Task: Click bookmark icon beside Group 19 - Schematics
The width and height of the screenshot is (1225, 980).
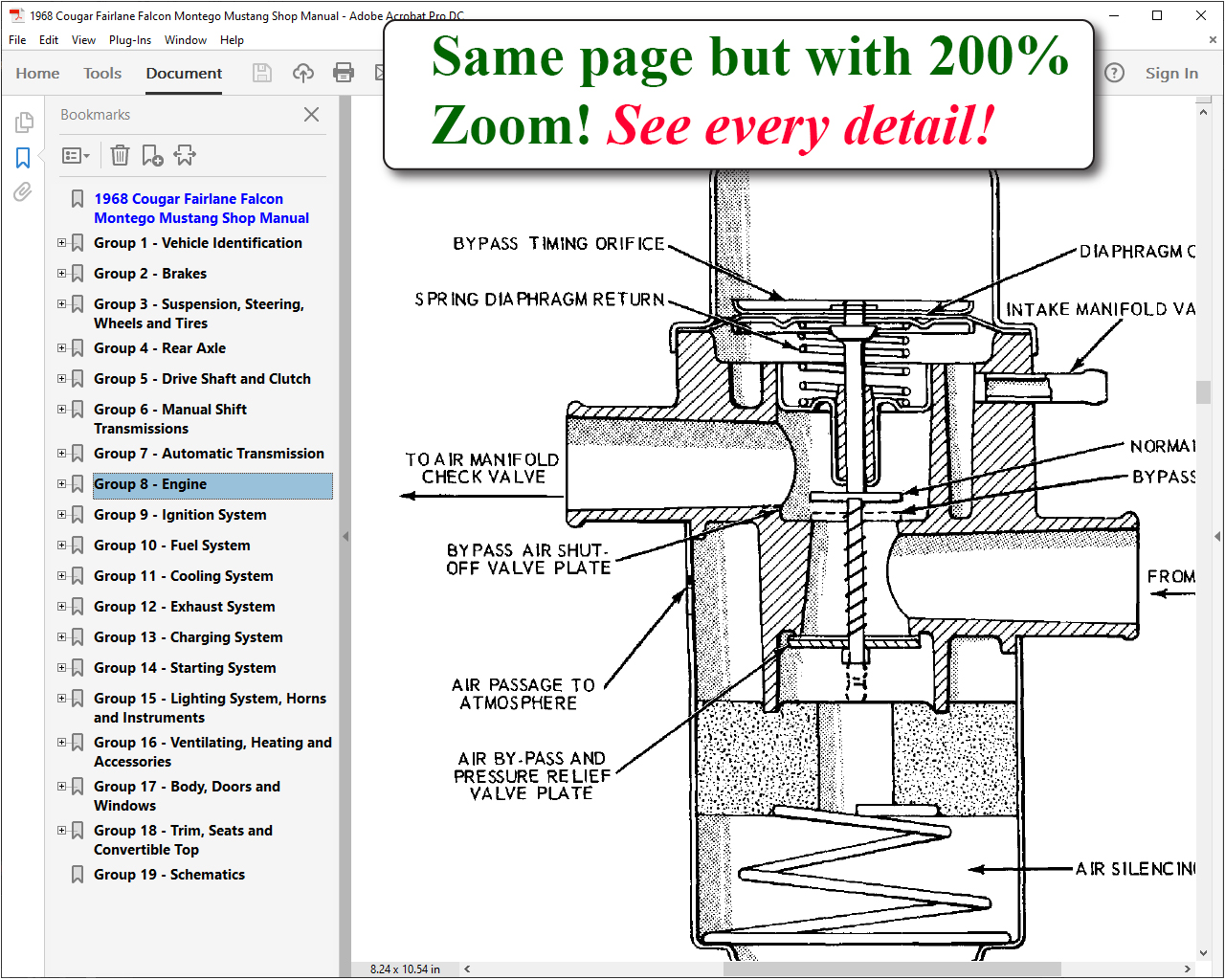Action: [x=78, y=875]
